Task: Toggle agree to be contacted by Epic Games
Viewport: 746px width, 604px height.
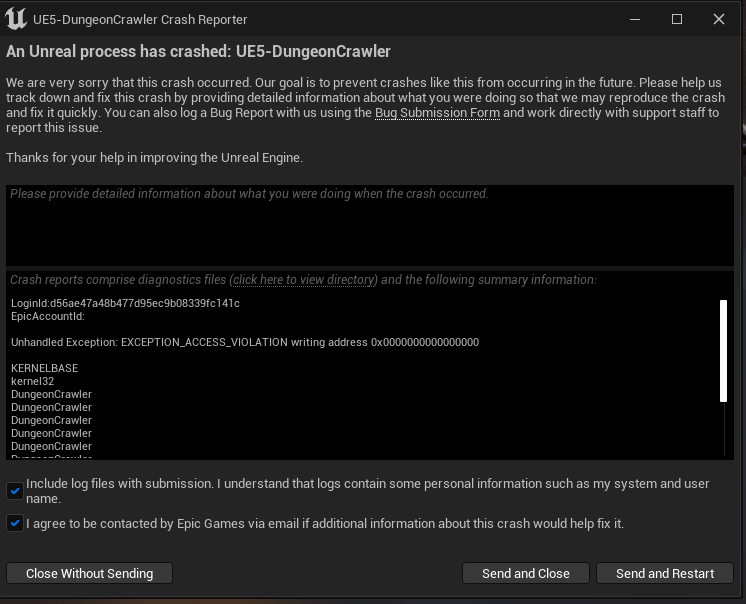Action: click(15, 524)
